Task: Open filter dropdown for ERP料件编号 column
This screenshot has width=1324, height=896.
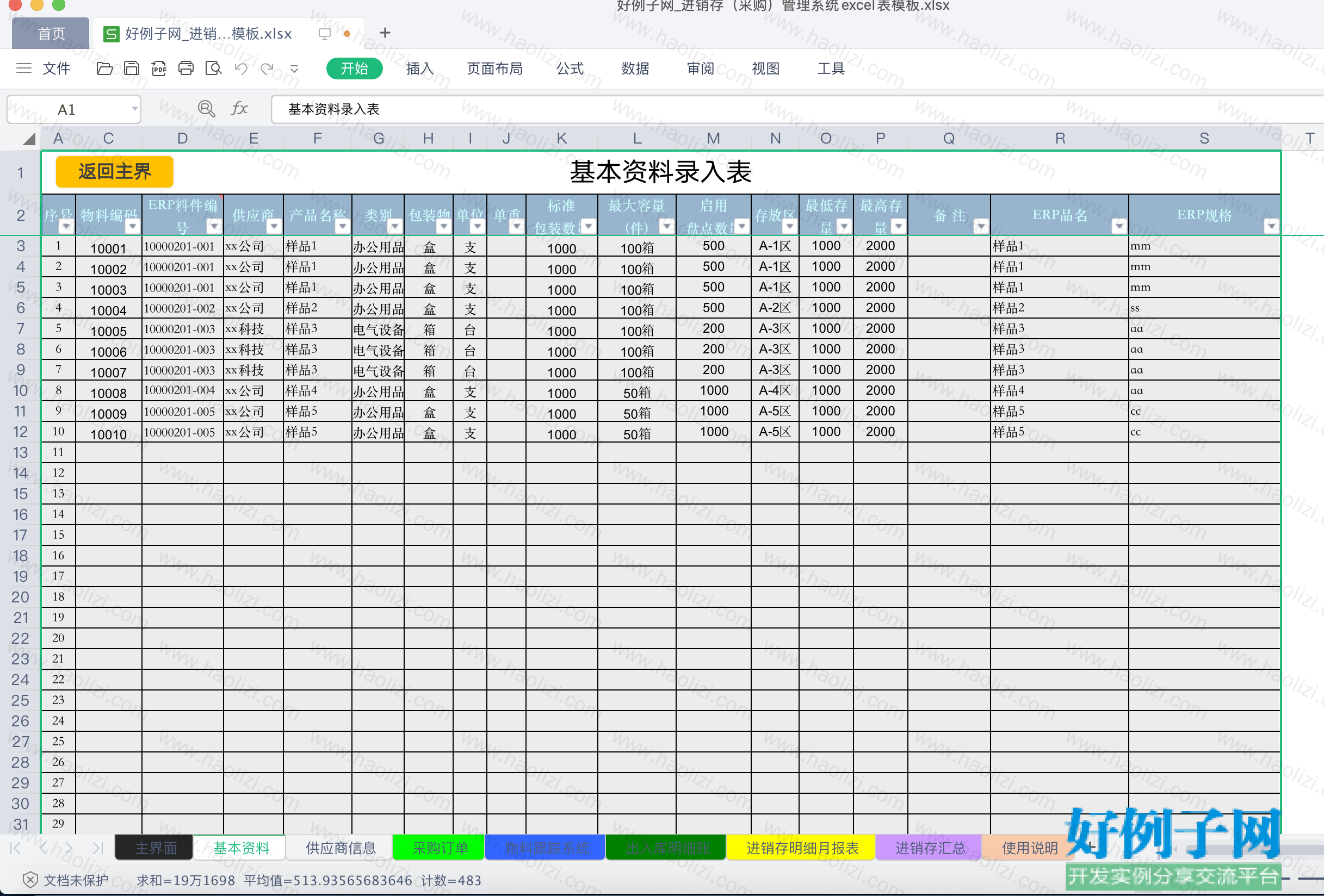Action: click(x=214, y=227)
